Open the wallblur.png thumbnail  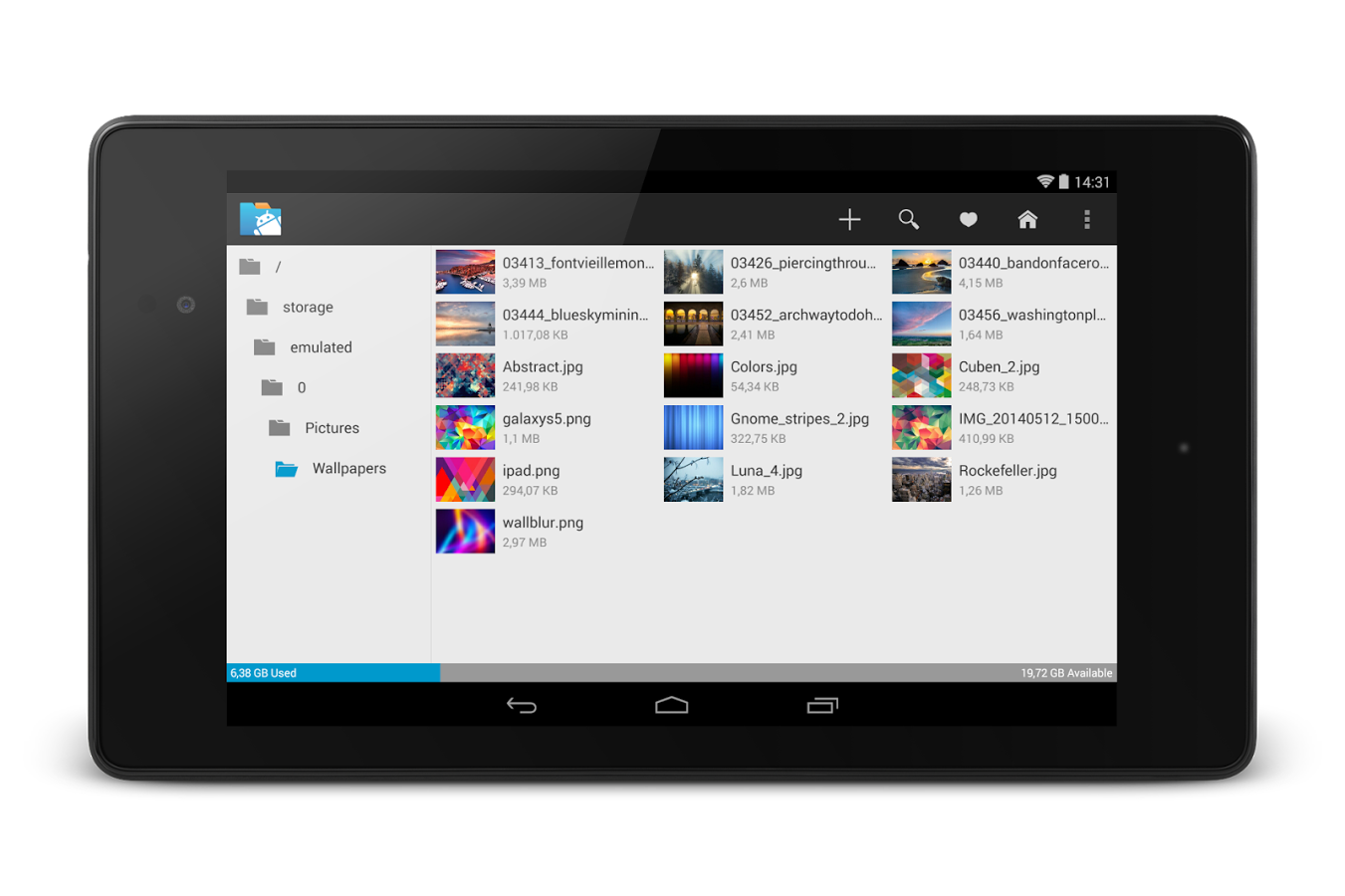coord(465,531)
